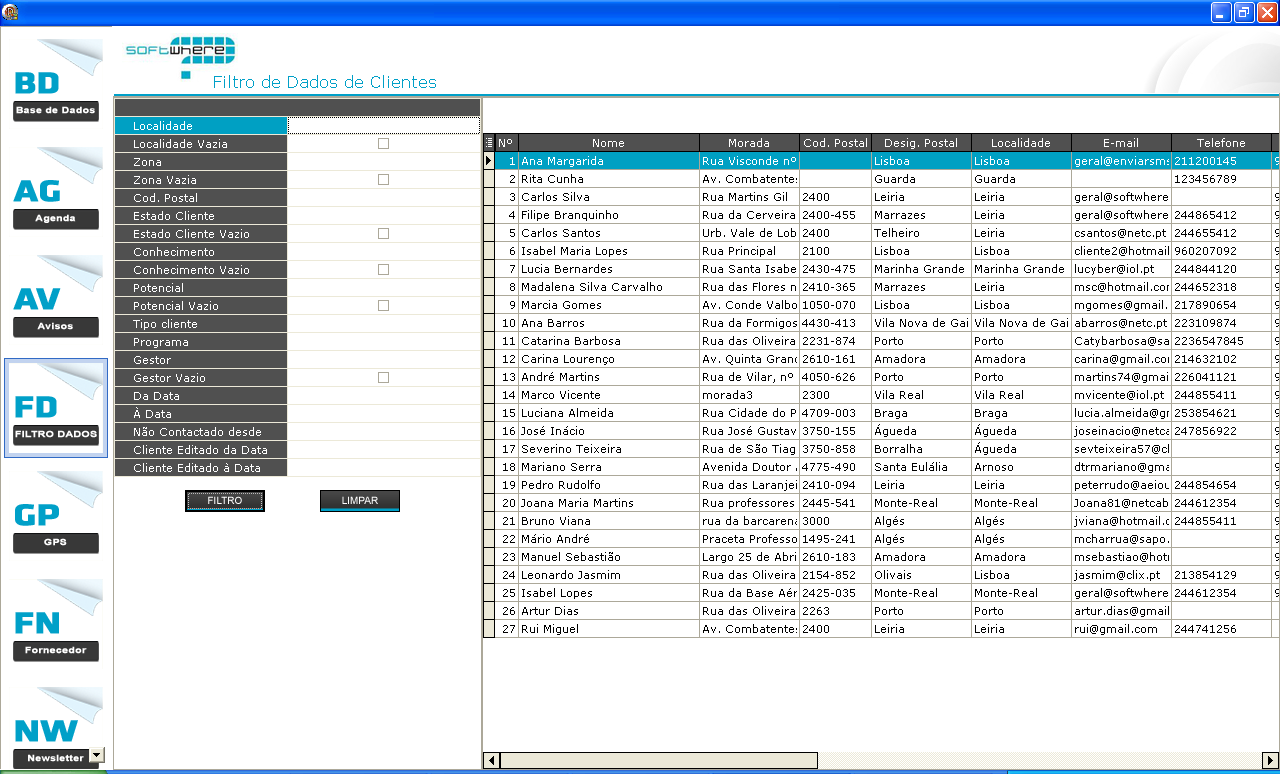Click the FILTRO button
This screenshot has width=1280, height=774.
click(225, 501)
